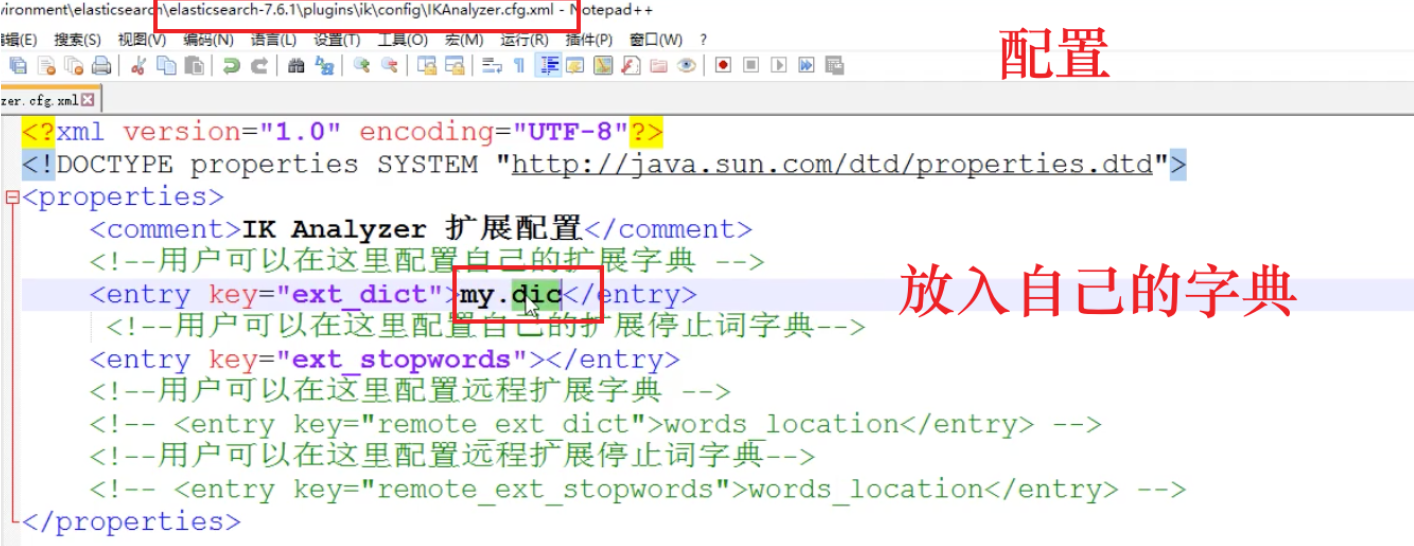Click the Zoom Out magnifier icon

point(389,66)
